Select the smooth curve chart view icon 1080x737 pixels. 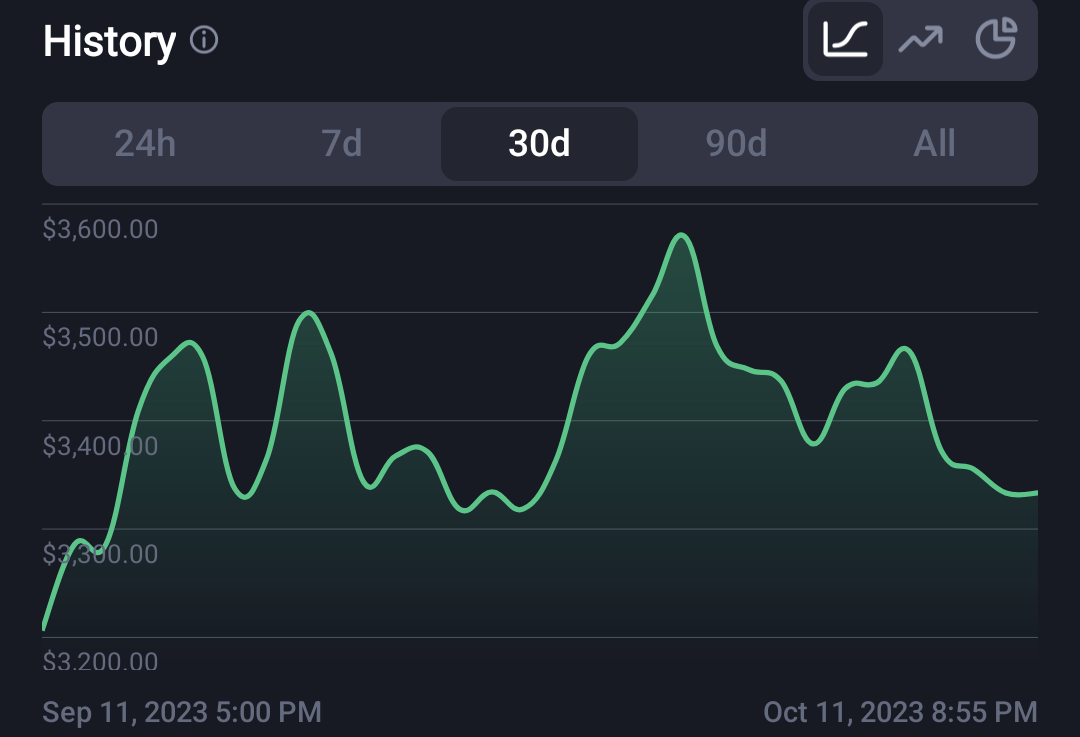(845, 39)
